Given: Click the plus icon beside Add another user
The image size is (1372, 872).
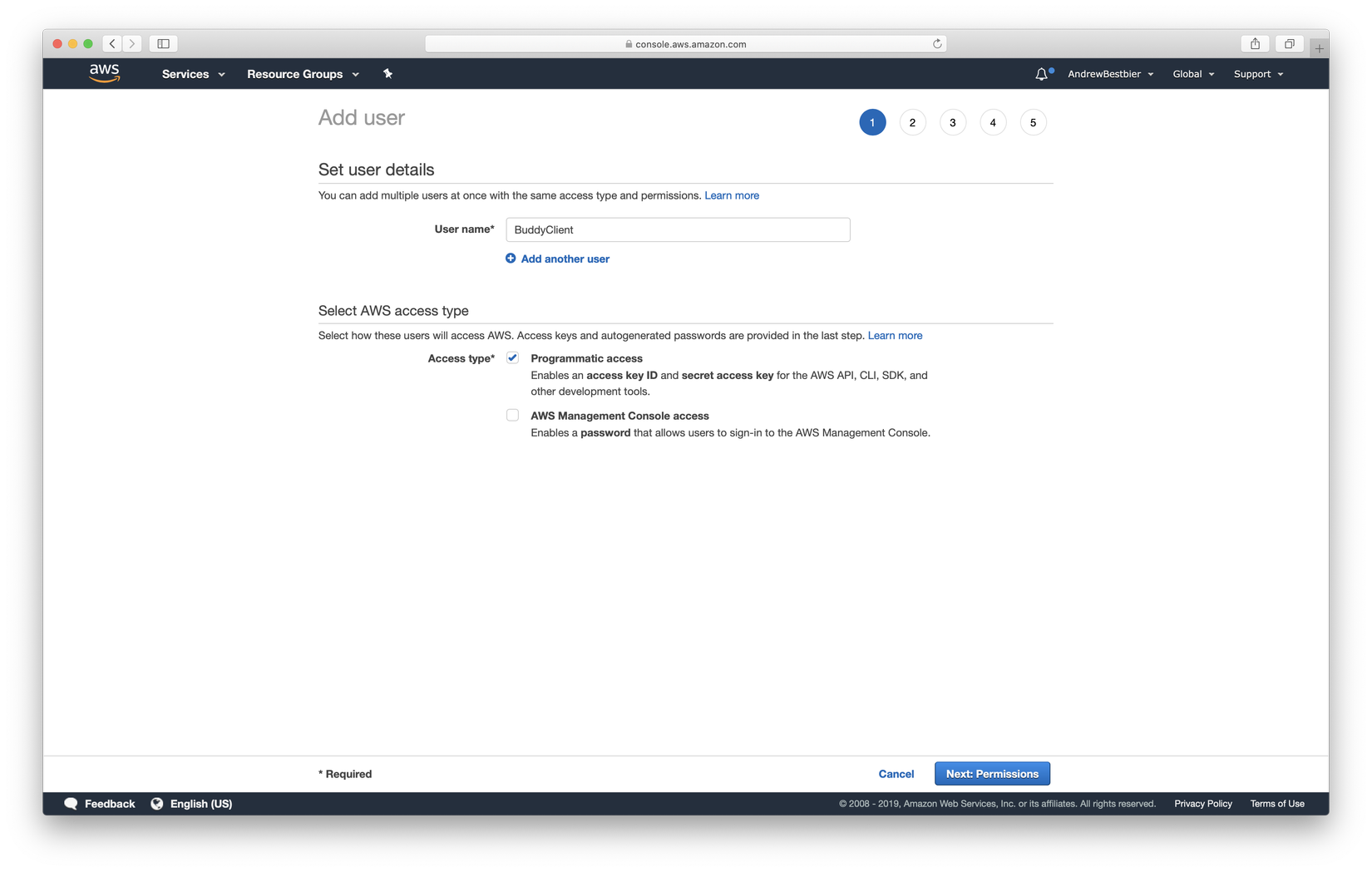Looking at the screenshot, I should coord(511,259).
